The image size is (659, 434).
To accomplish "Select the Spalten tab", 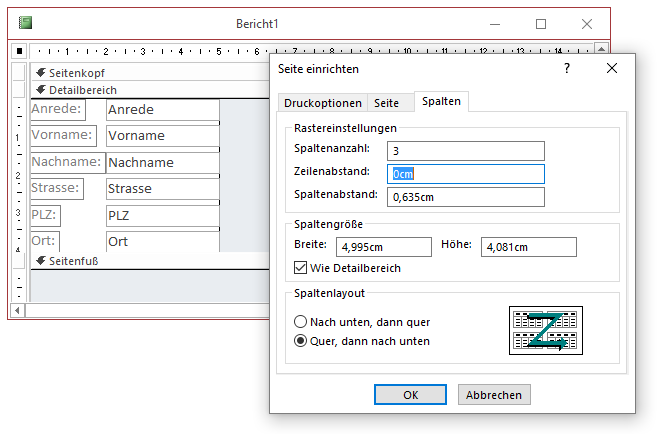I will (441, 101).
